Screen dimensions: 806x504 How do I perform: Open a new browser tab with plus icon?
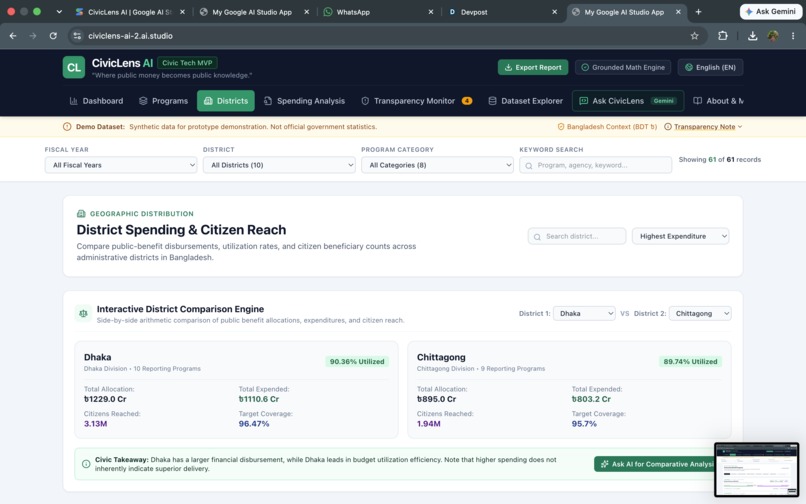pos(698,12)
